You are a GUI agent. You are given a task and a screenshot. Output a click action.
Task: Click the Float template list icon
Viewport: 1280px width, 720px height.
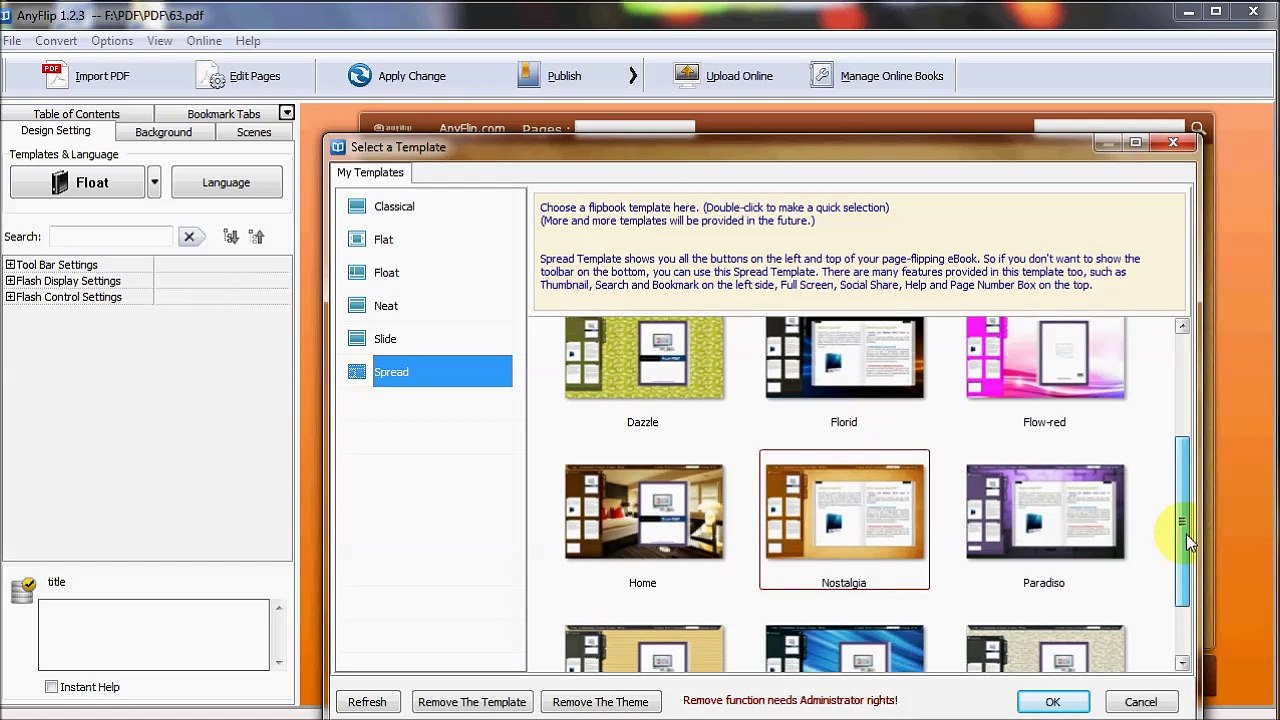[x=357, y=272]
